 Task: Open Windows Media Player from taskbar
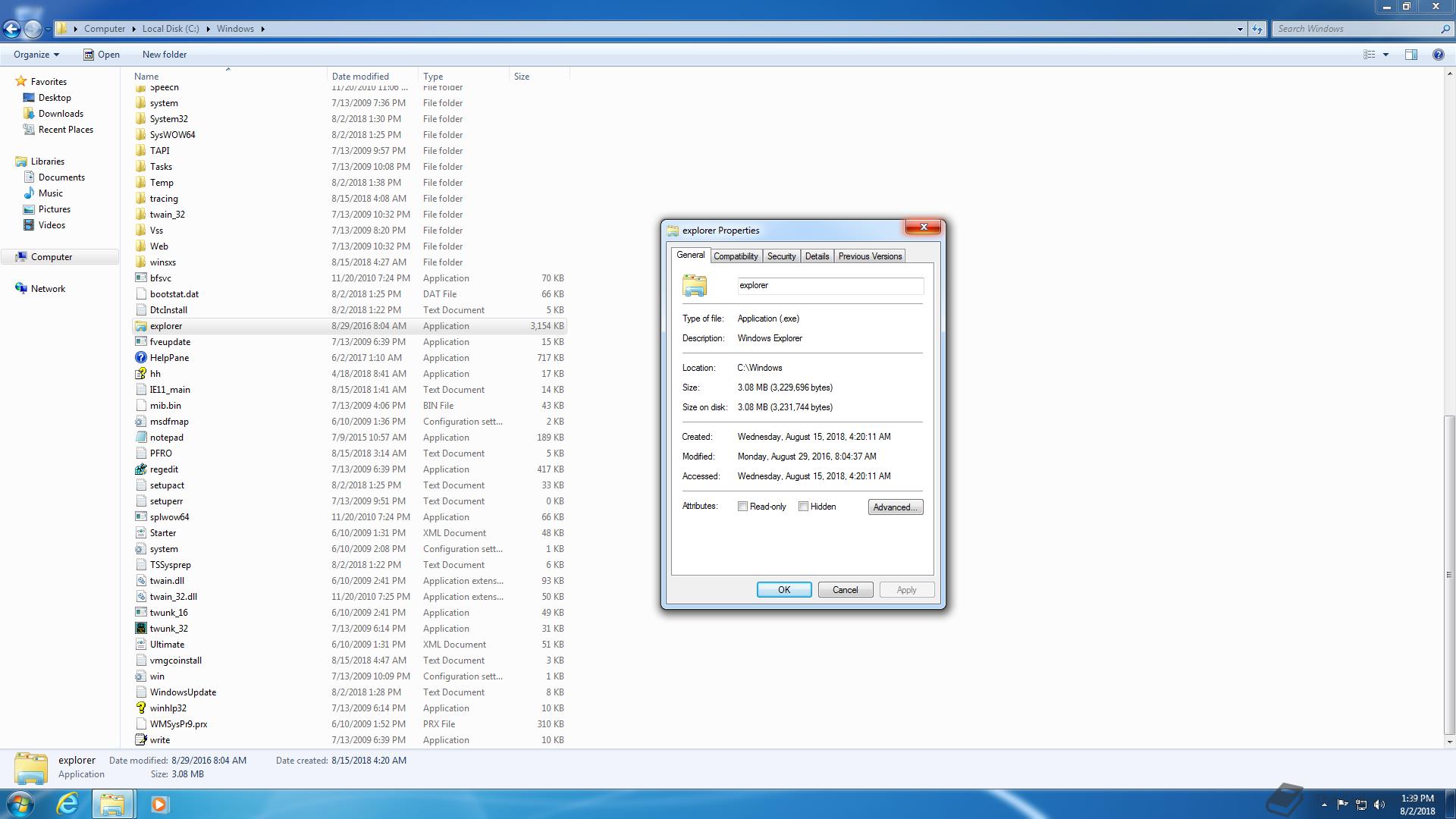click(x=159, y=804)
